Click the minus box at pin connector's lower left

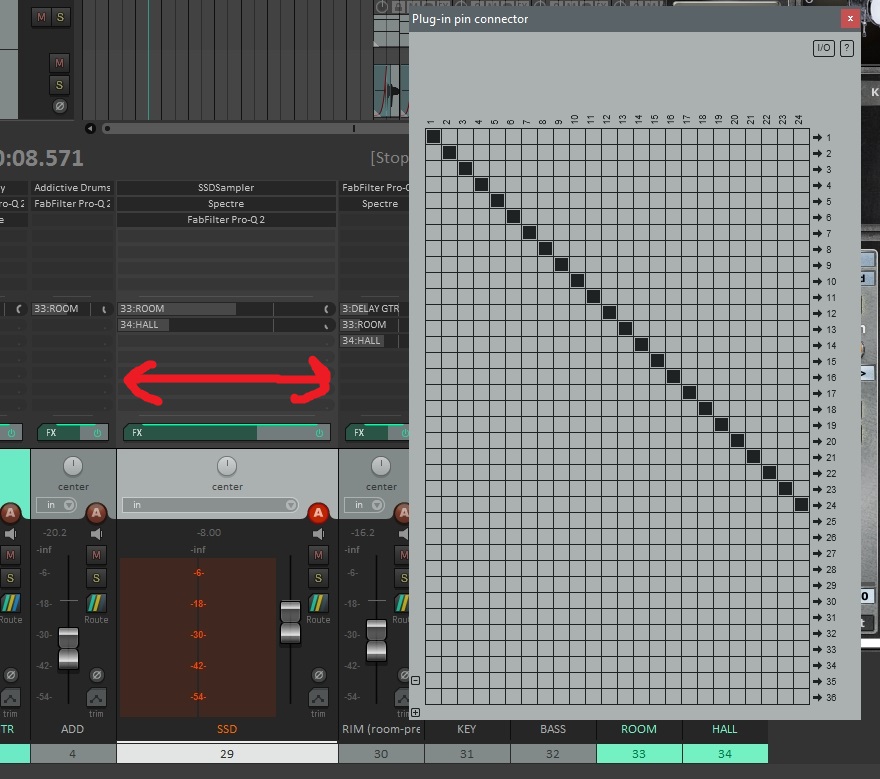[x=415, y=680]
